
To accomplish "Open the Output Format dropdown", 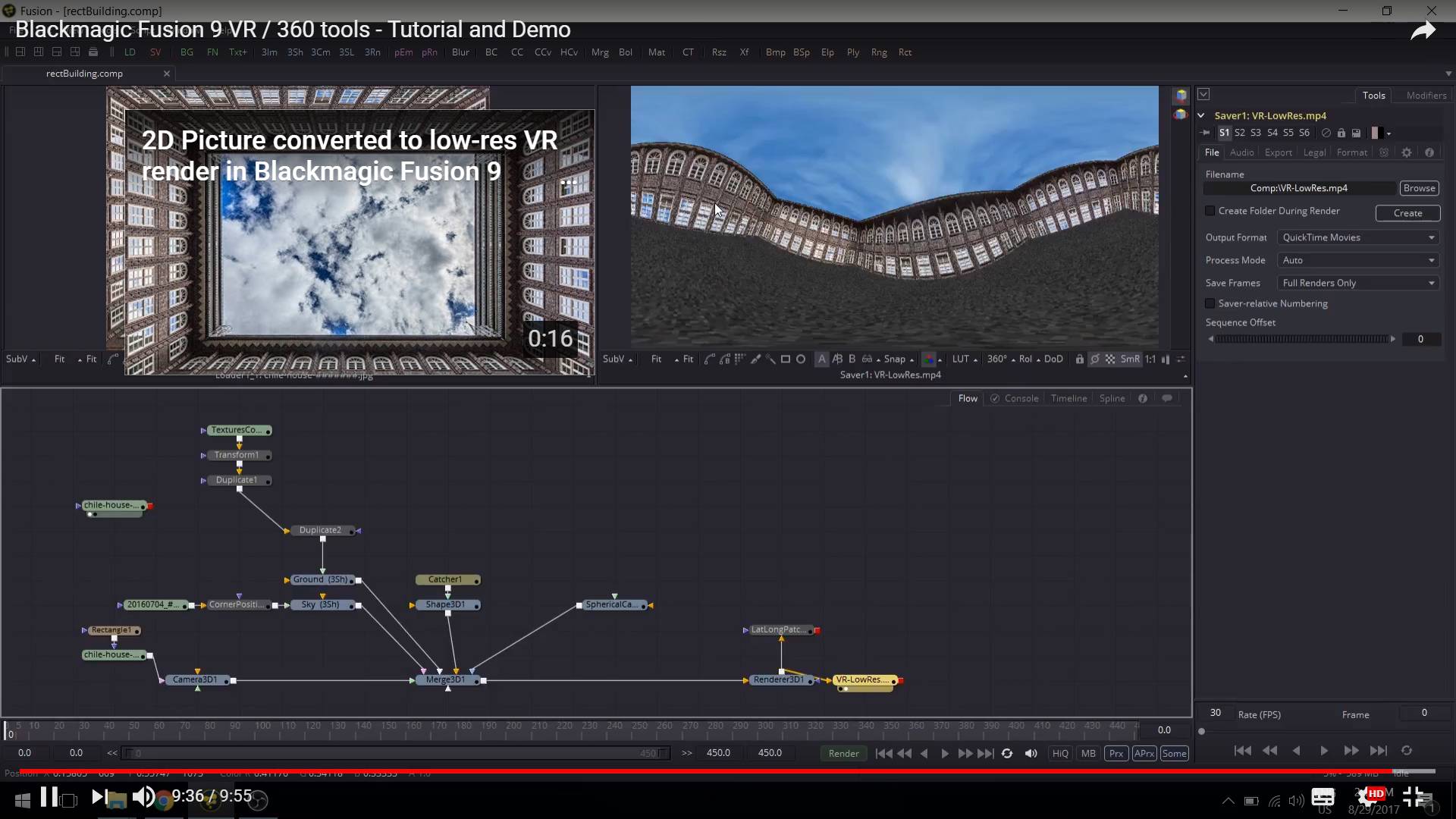I will [x=1357, y=237].
